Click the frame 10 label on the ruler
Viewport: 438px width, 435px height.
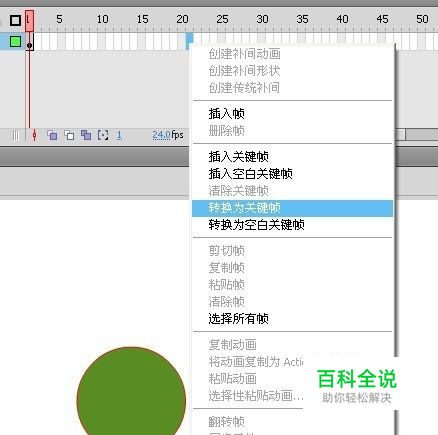point(102,19)
